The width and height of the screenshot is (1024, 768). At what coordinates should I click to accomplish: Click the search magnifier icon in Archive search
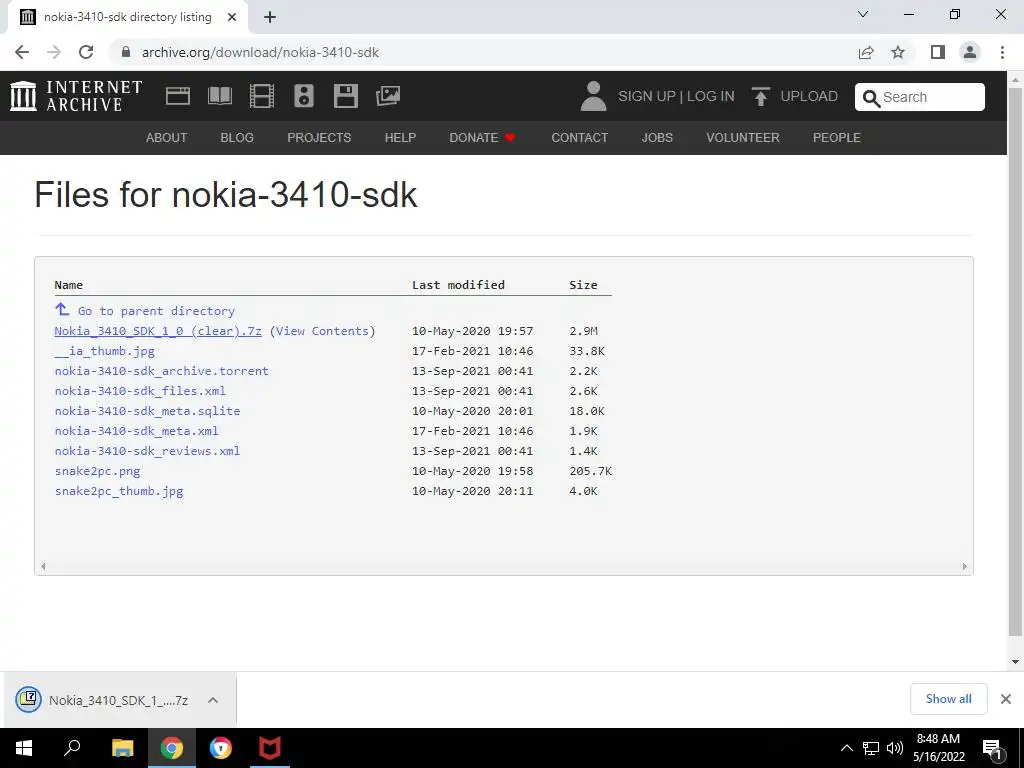point(871,98)
